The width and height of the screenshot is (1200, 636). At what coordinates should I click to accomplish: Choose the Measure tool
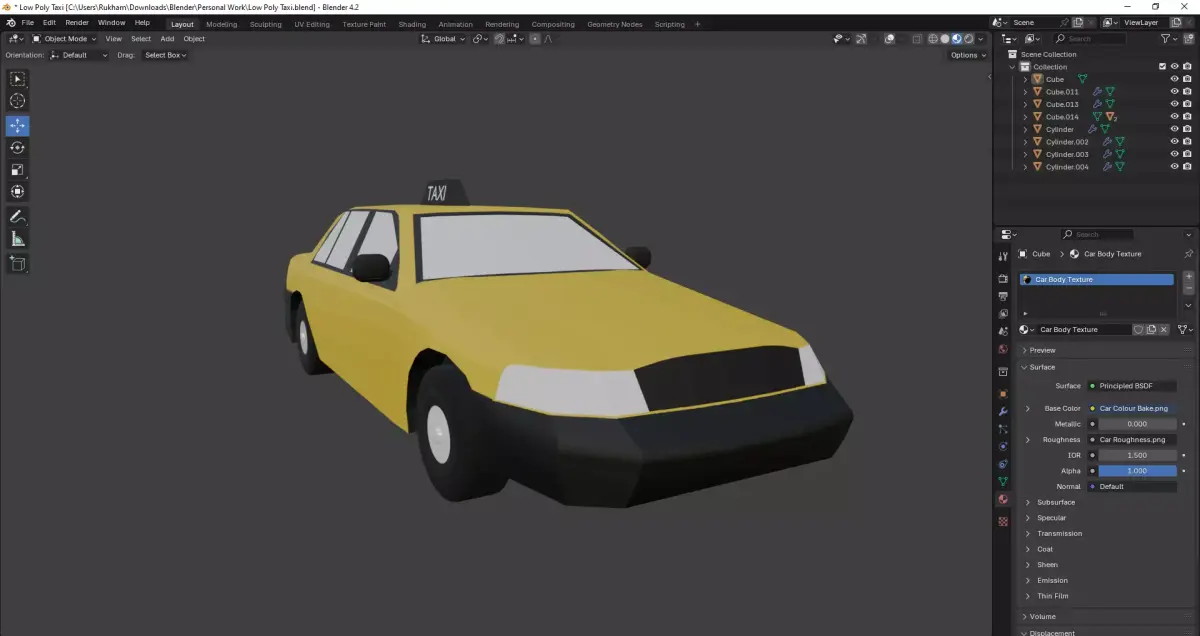(17, 239)
